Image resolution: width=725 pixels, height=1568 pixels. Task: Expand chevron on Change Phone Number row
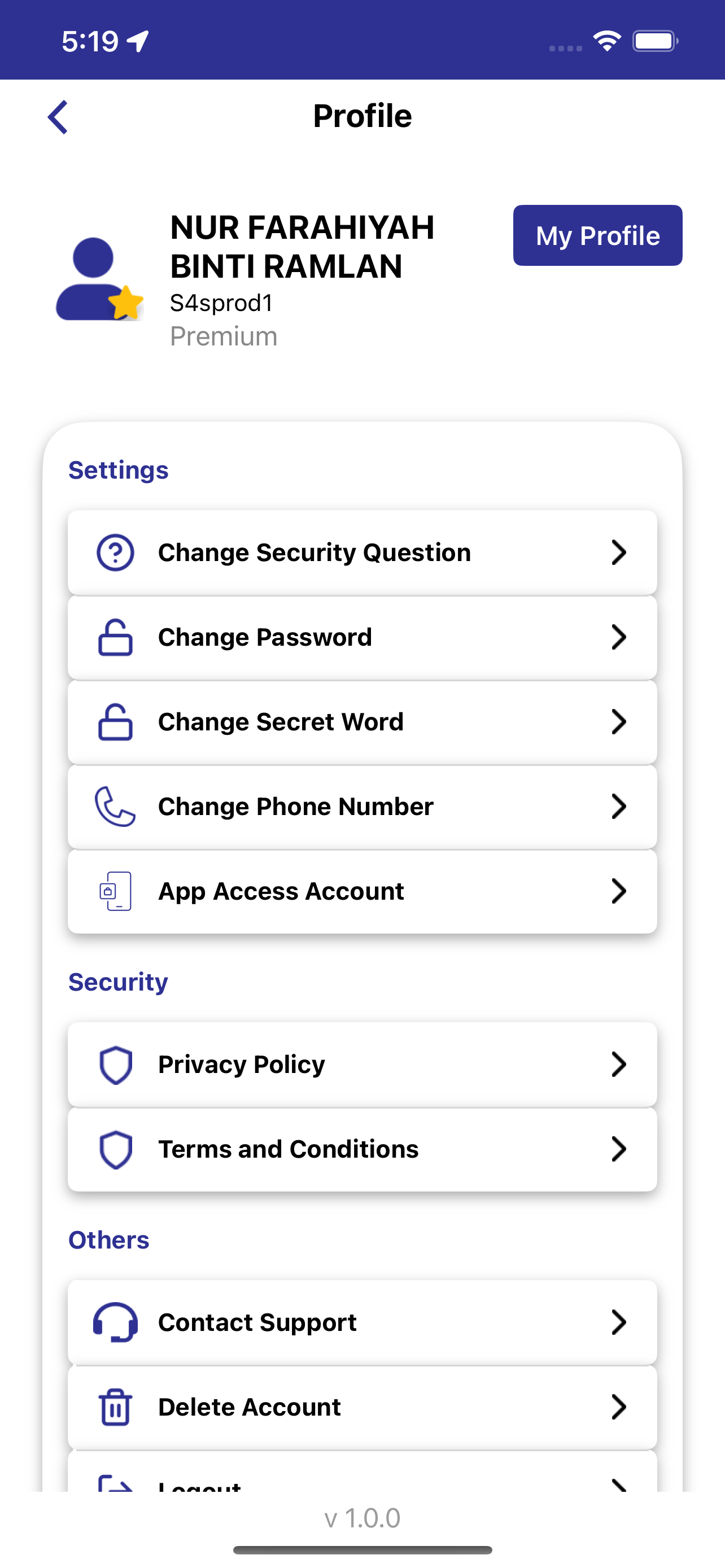coord(618,807)
